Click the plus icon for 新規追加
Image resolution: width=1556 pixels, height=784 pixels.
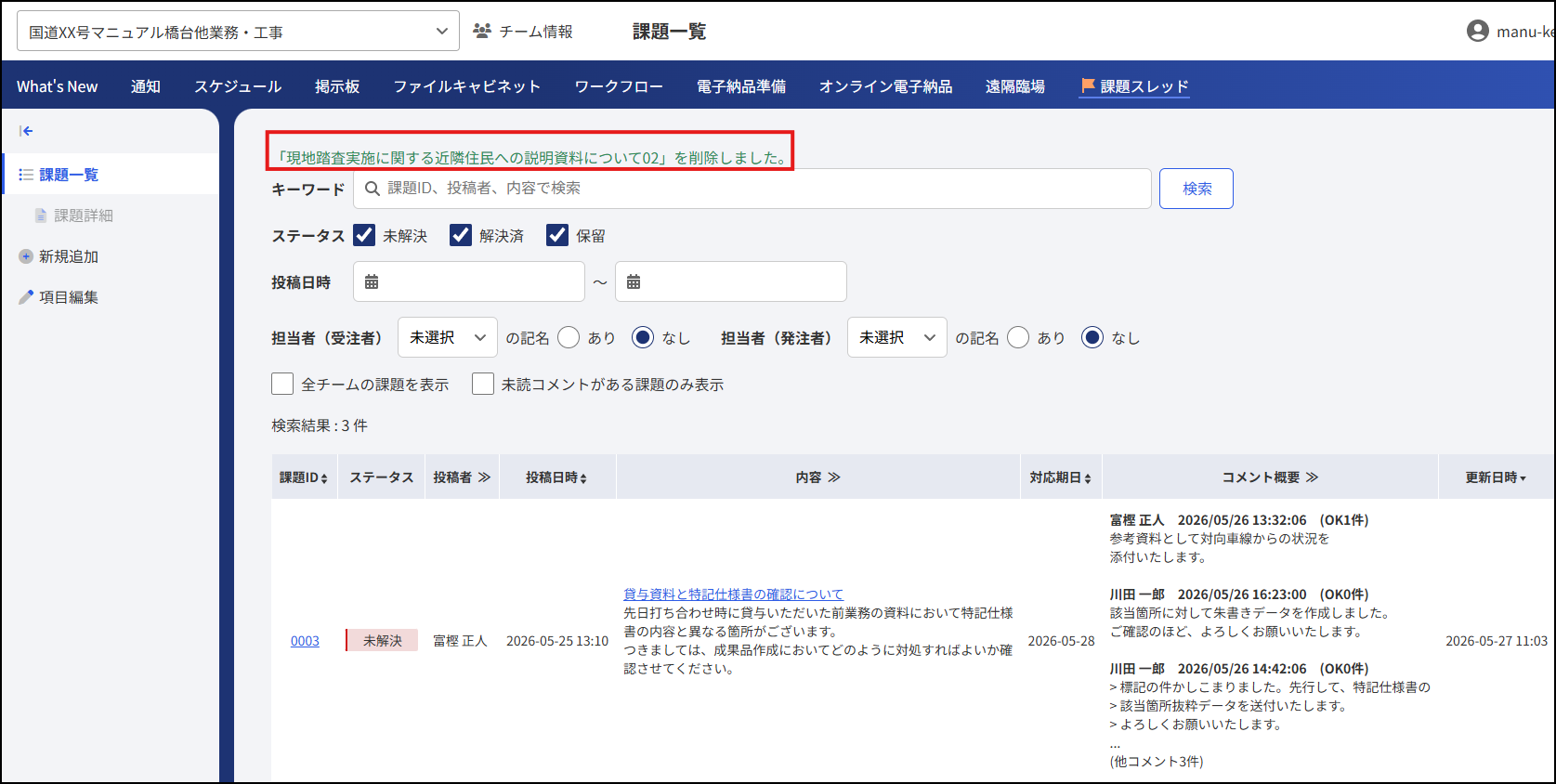26,256
